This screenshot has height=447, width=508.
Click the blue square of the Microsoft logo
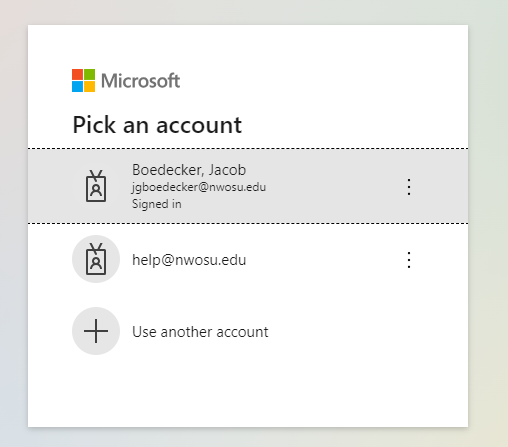coord(77,86)
